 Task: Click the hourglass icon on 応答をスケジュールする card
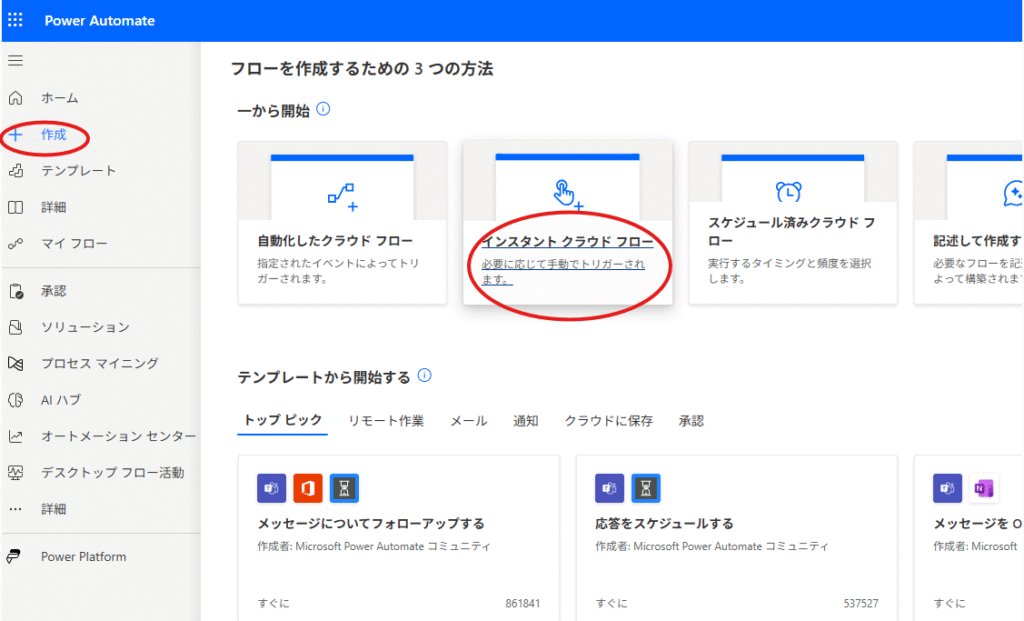pyautogui.click(x=646, y=488)
